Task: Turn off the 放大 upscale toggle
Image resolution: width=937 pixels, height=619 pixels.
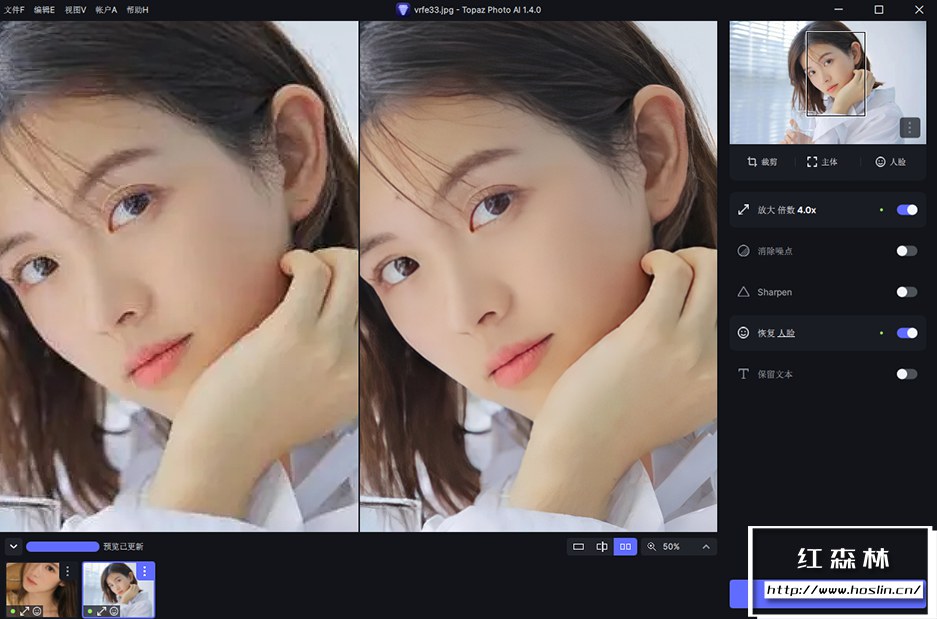Action: tap(907, 210)
